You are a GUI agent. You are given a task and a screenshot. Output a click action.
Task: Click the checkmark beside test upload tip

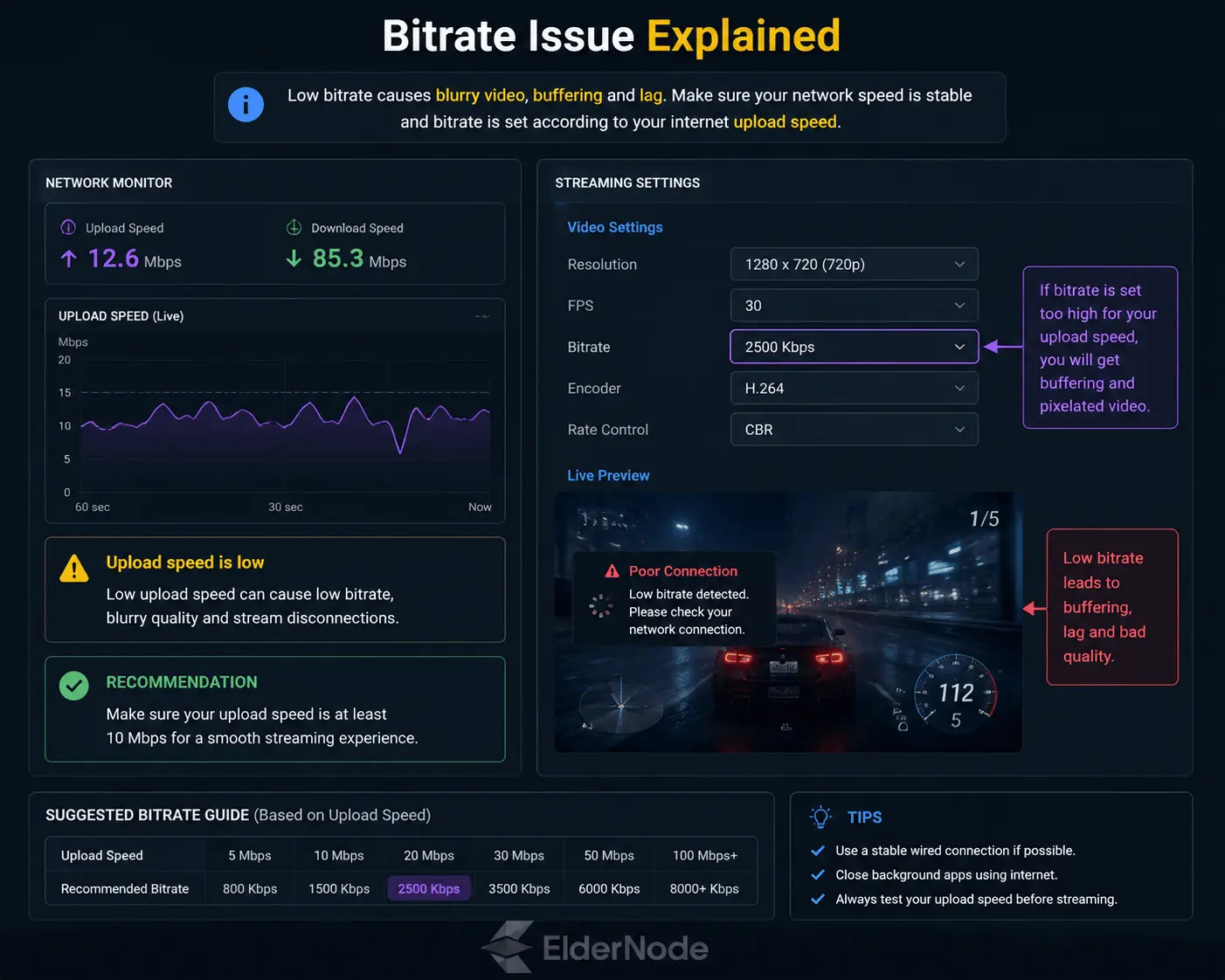(x=818, y=900)
